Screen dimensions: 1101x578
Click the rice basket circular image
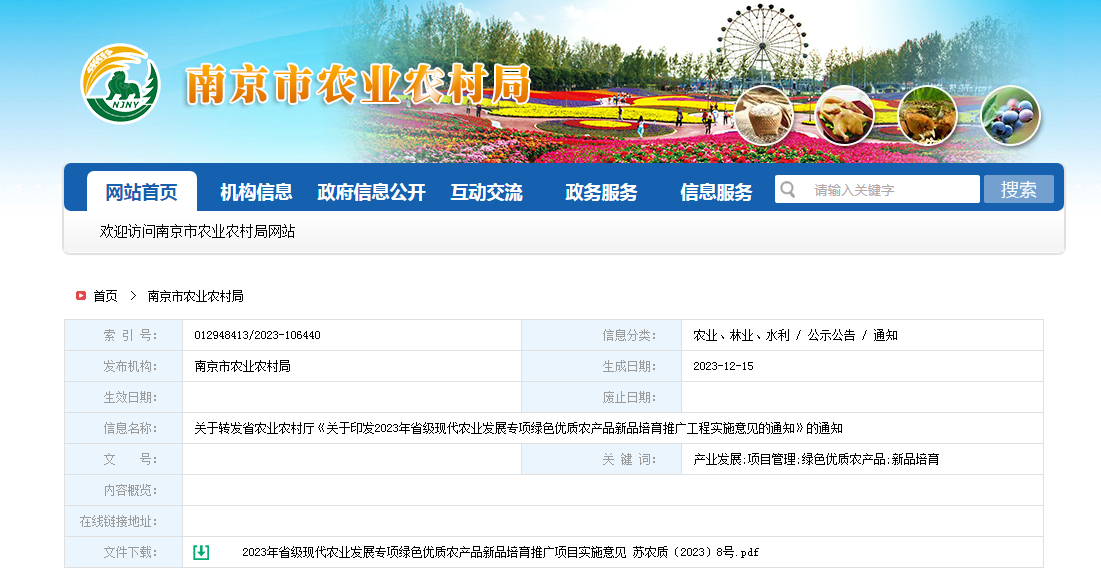763,115
